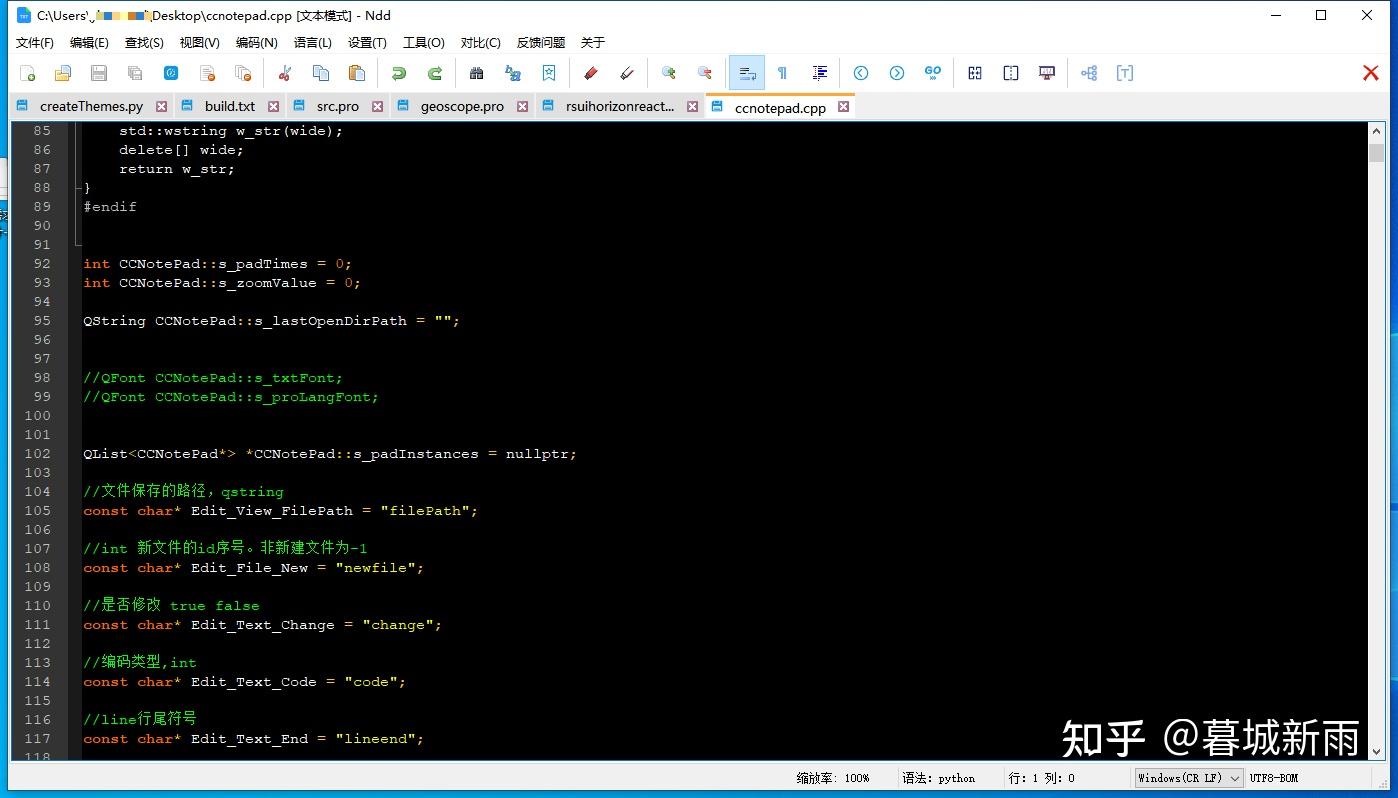
Task: Click the vertical scrollbar up arrow
Action: click(x=1376, y=131)
